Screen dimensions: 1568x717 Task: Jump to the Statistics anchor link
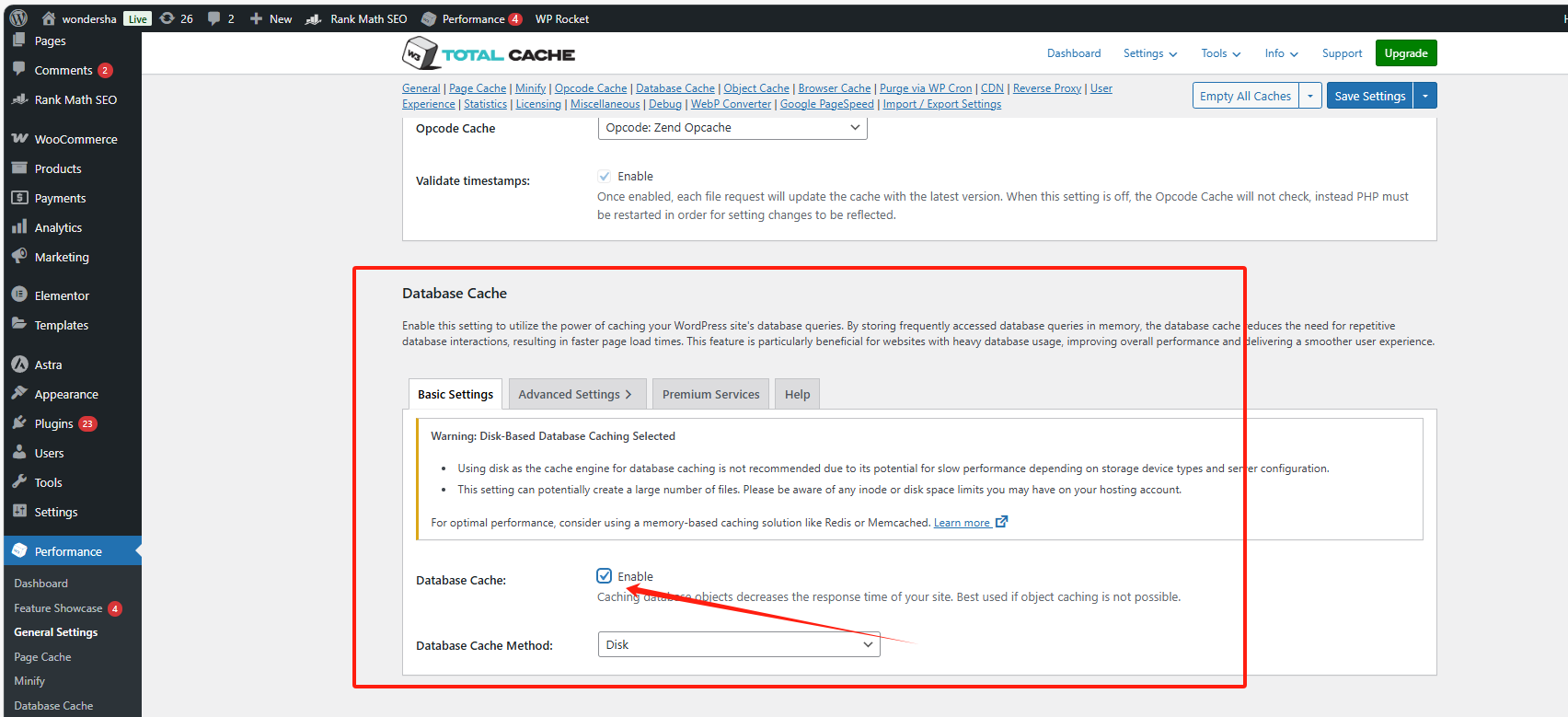(485, 104)
